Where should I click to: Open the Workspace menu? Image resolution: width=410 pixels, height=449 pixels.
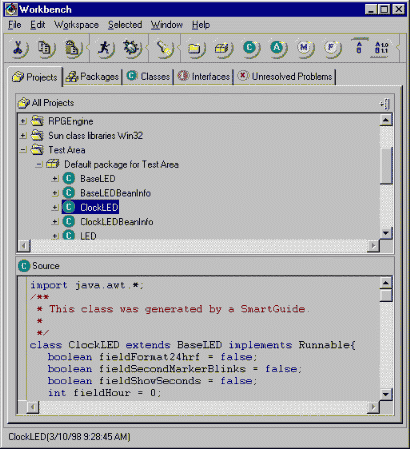76,25
